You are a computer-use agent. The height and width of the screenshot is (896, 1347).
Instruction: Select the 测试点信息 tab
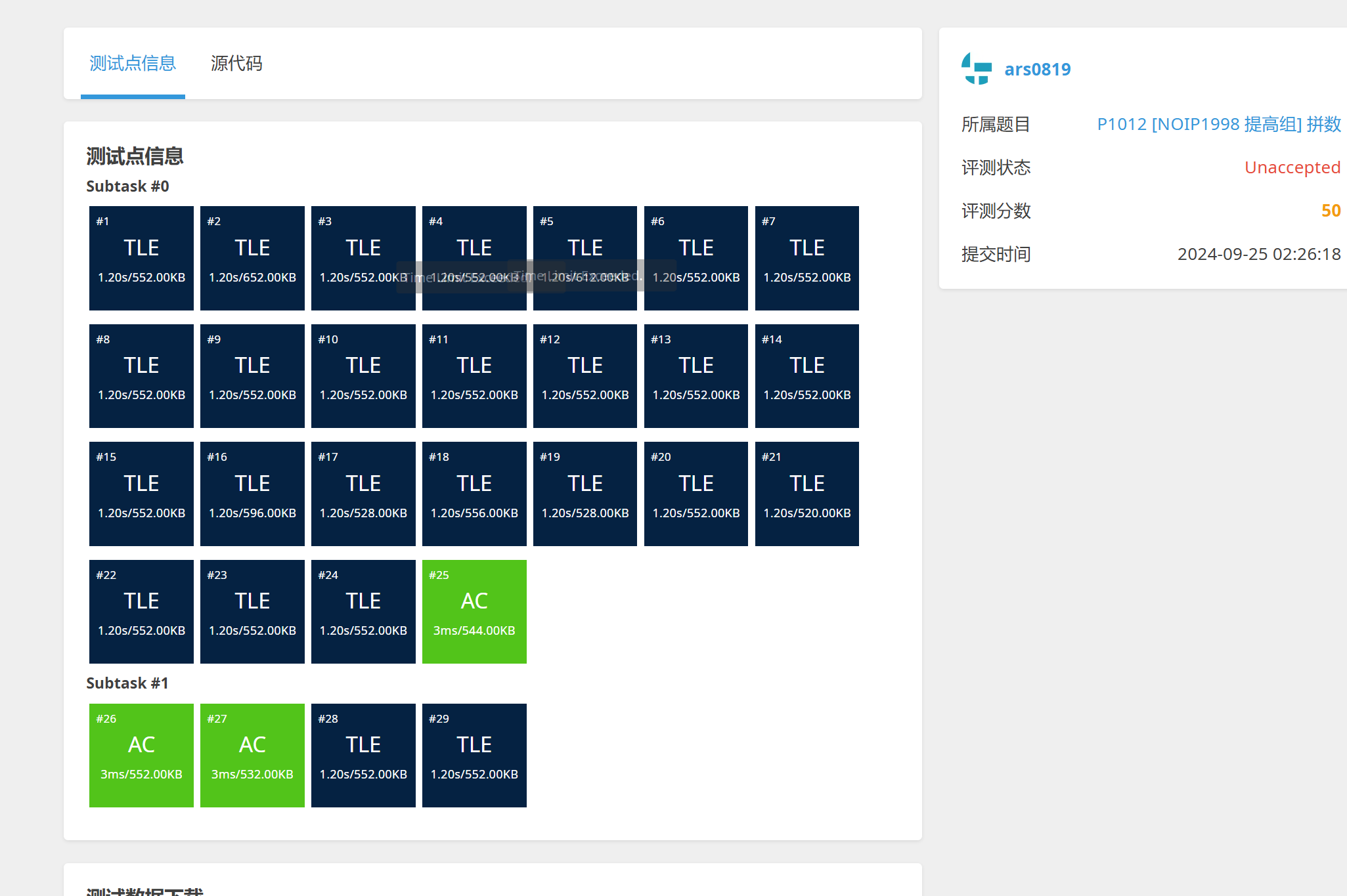tap(133, 64)
